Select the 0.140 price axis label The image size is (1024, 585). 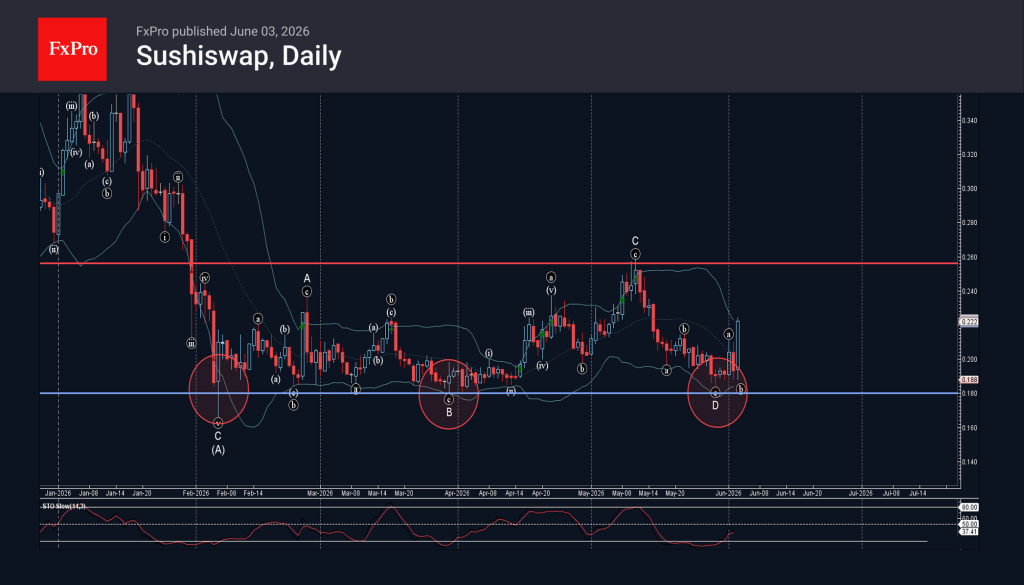pos(969,462)
